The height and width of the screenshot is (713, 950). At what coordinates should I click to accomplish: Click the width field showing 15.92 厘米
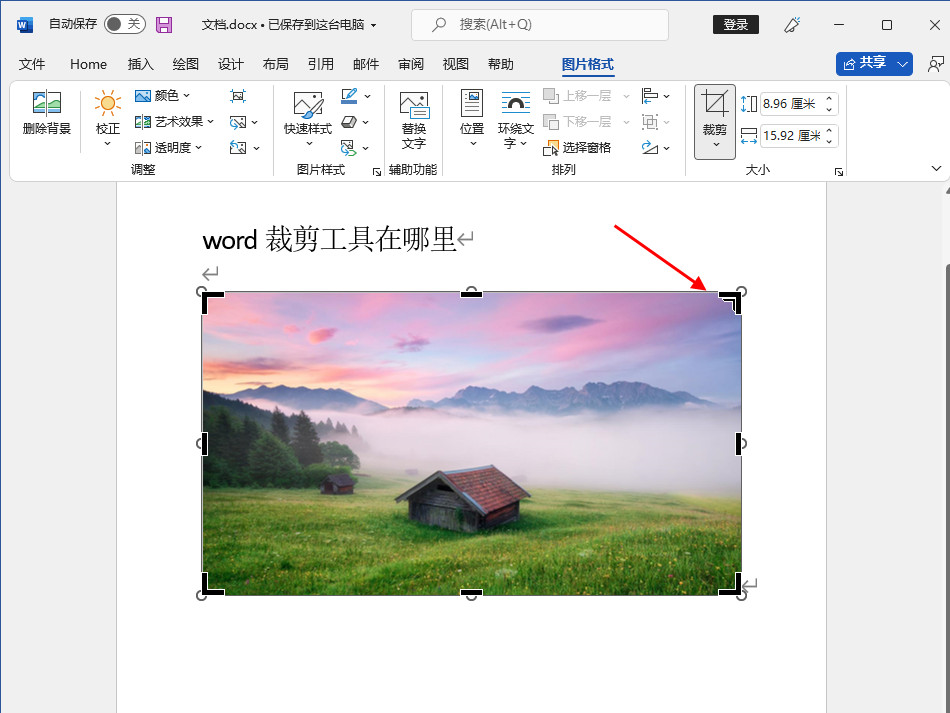791,136
